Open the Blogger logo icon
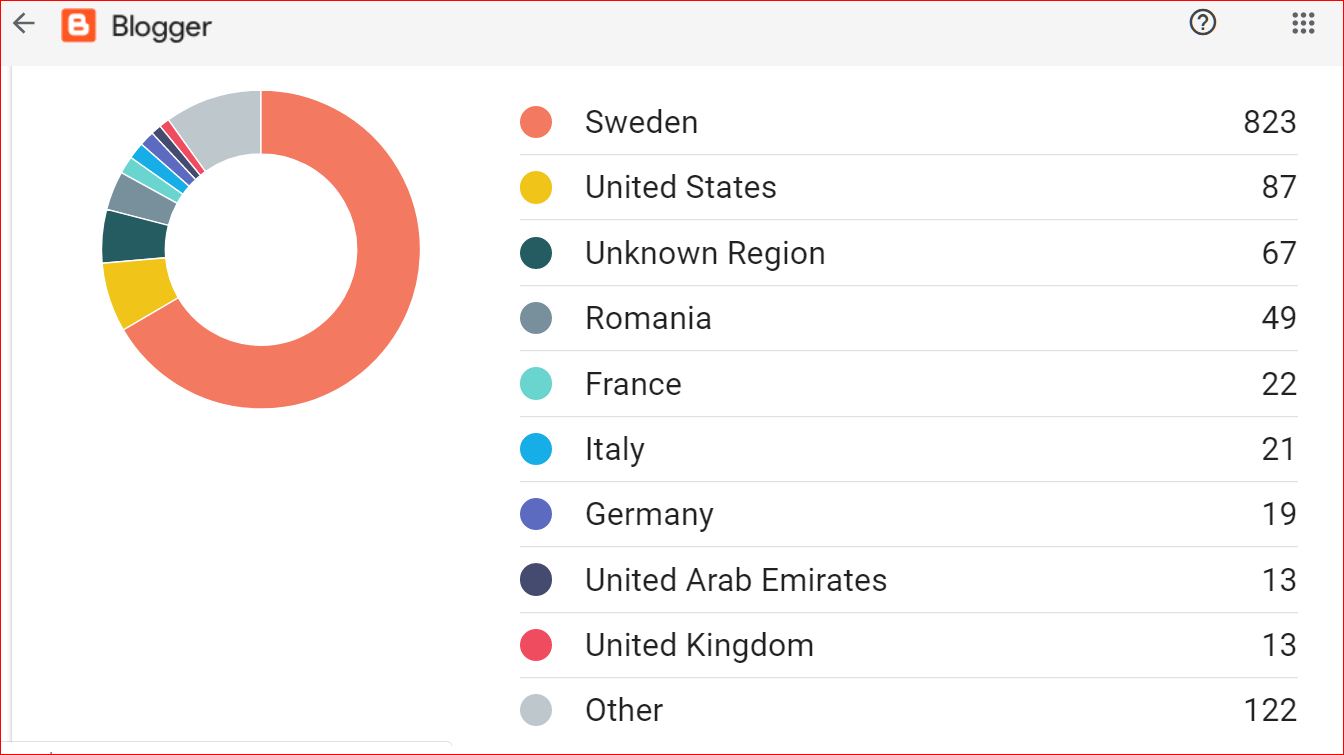1344x755 pixels. point(78,25)
